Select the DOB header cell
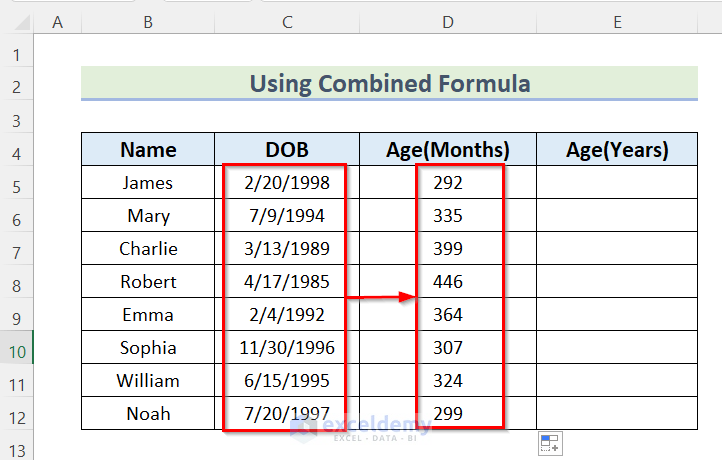 tap(287, 150)
